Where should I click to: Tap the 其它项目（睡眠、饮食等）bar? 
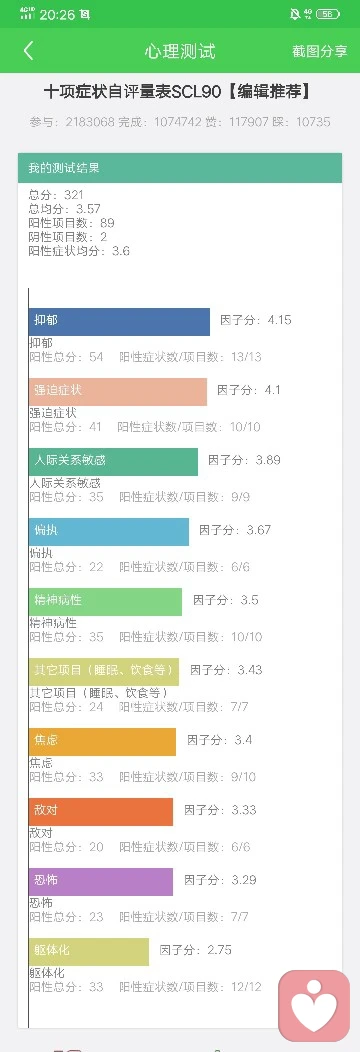tap(104, 672)
